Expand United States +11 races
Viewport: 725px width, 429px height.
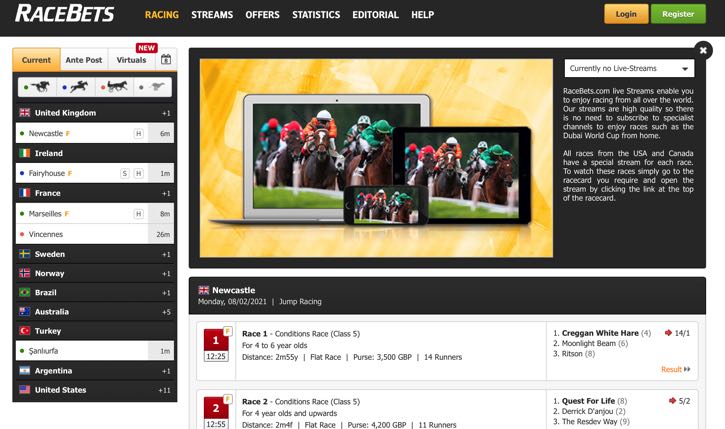coord(164,391)
